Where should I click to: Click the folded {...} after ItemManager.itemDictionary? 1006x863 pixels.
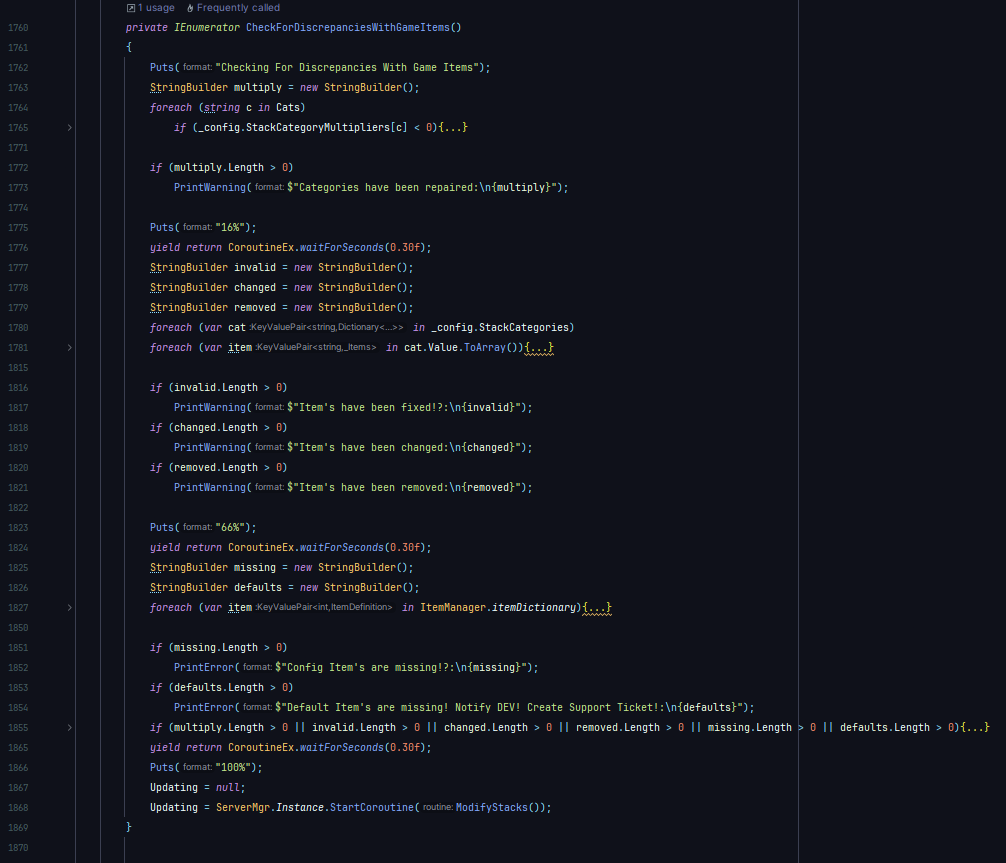(596, 608)
